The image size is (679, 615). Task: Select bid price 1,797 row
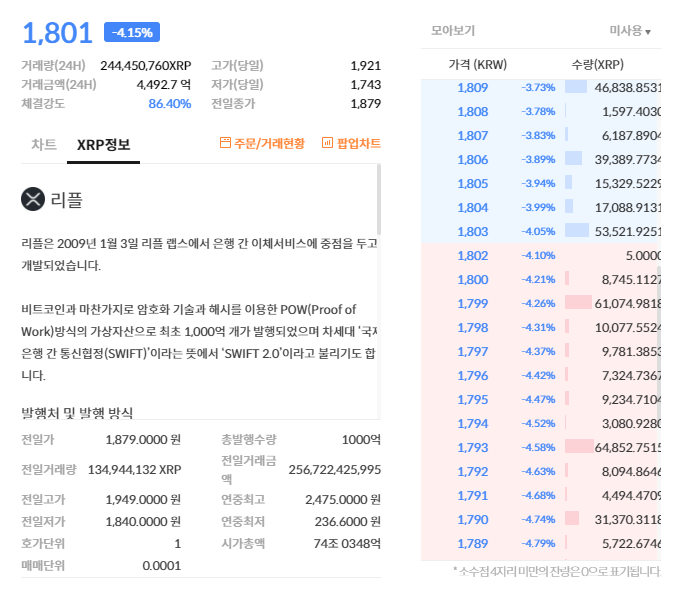541,351
